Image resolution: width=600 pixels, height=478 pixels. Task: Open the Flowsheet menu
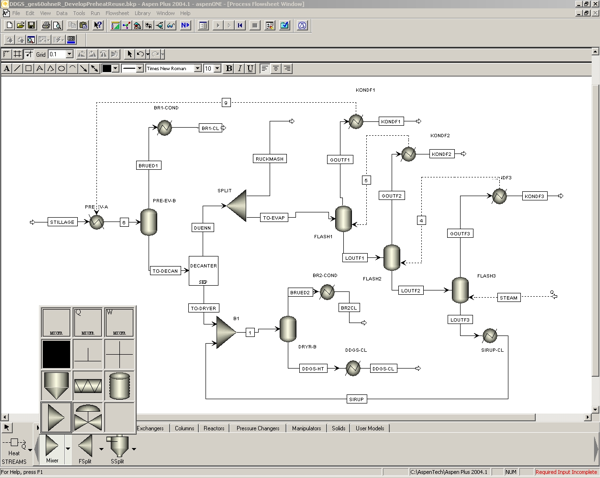tap(117, 13)
